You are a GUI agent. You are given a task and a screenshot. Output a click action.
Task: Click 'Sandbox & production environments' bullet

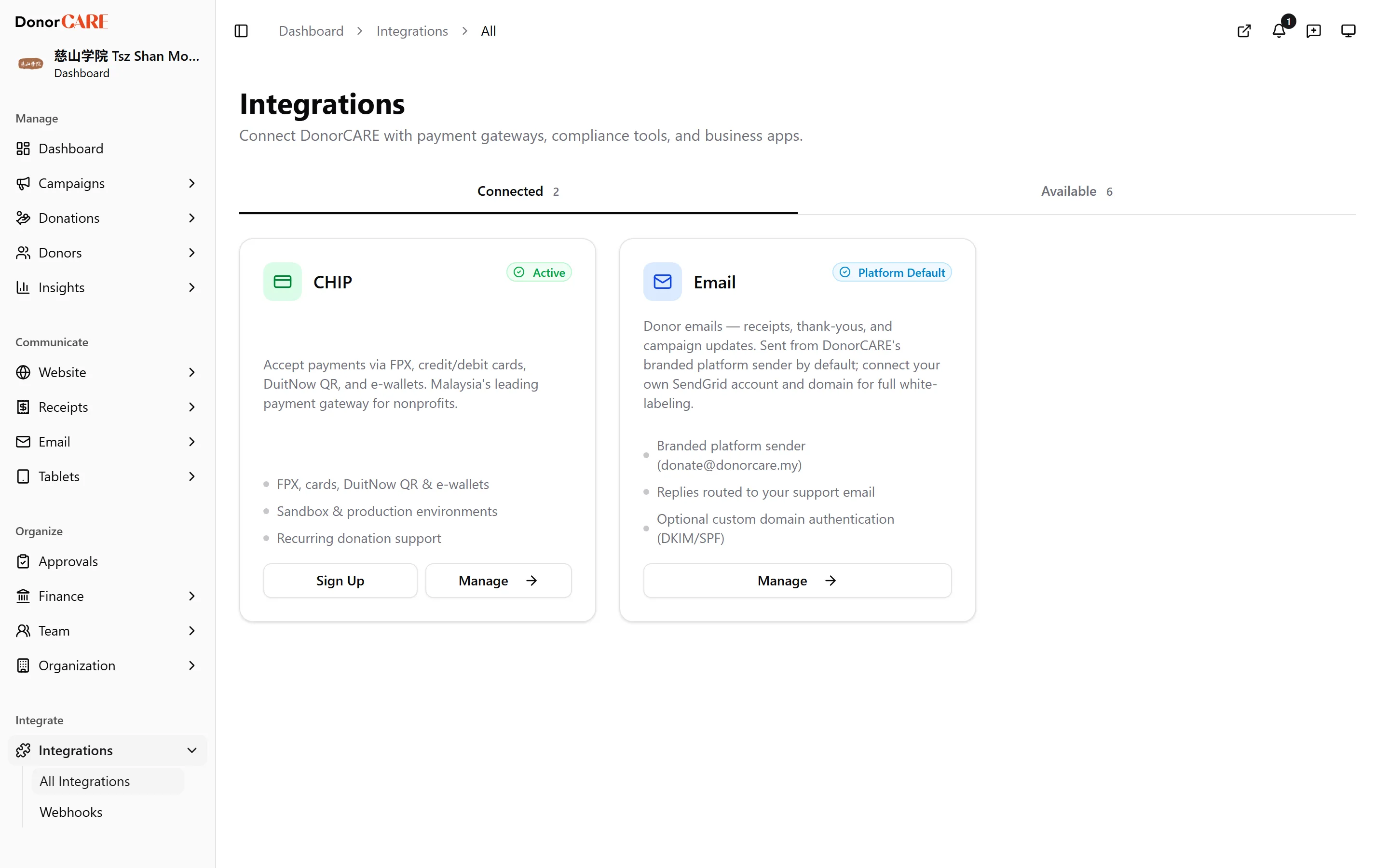tap(387, 512)
